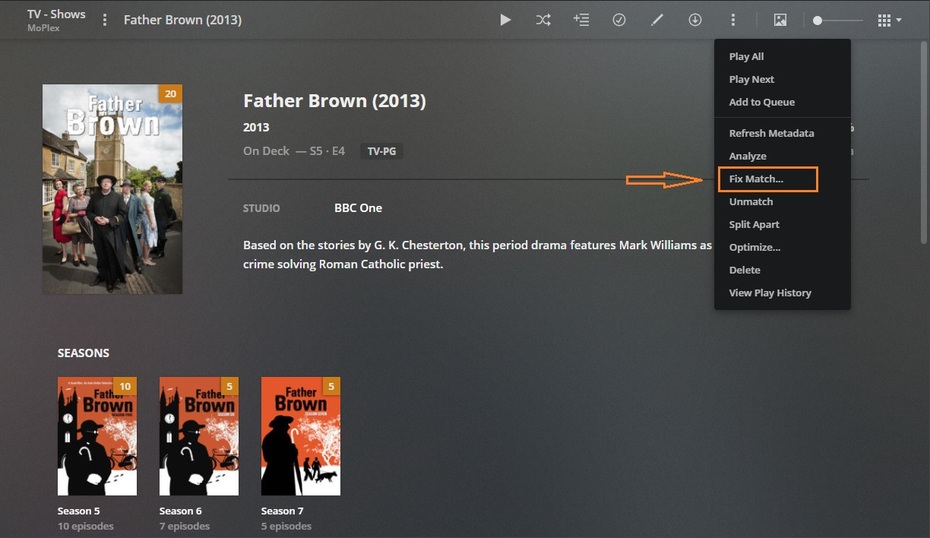The height and width of the screenshot is (538, 930).
Task: Click the On Deck S5 · E4 text
Action: (x=294, y=151)
